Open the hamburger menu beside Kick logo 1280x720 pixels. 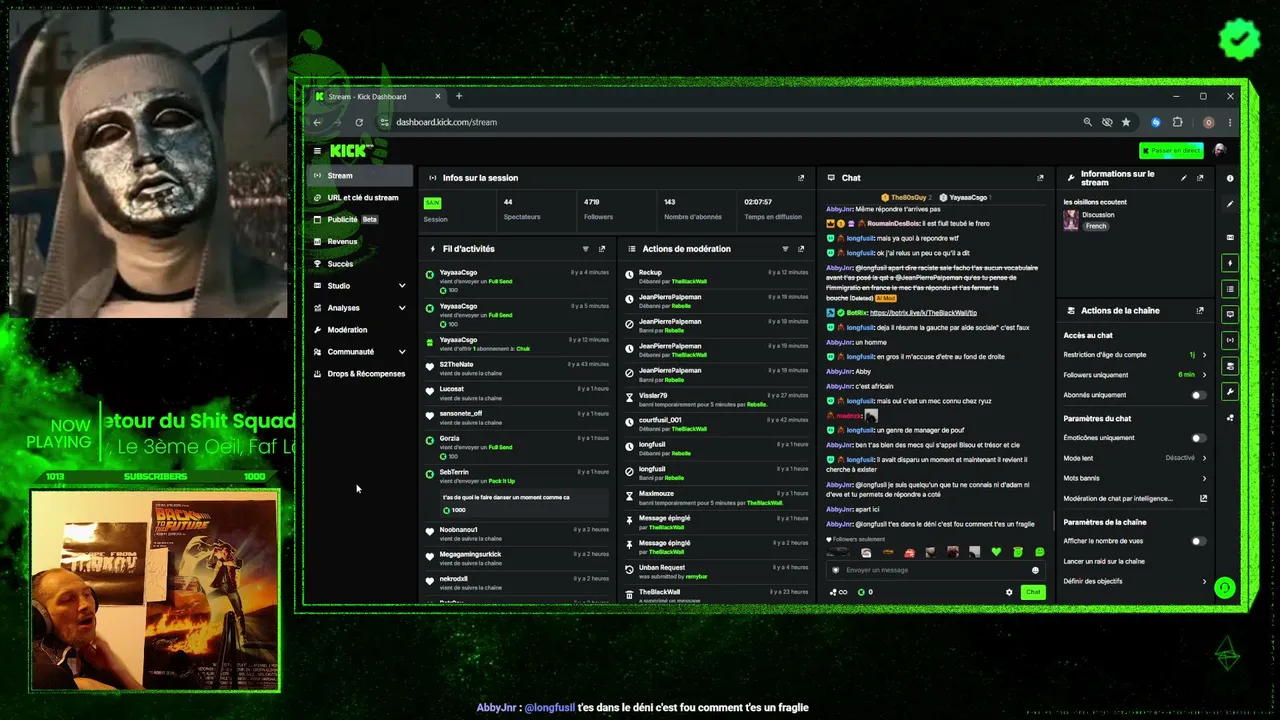(317, 151)
